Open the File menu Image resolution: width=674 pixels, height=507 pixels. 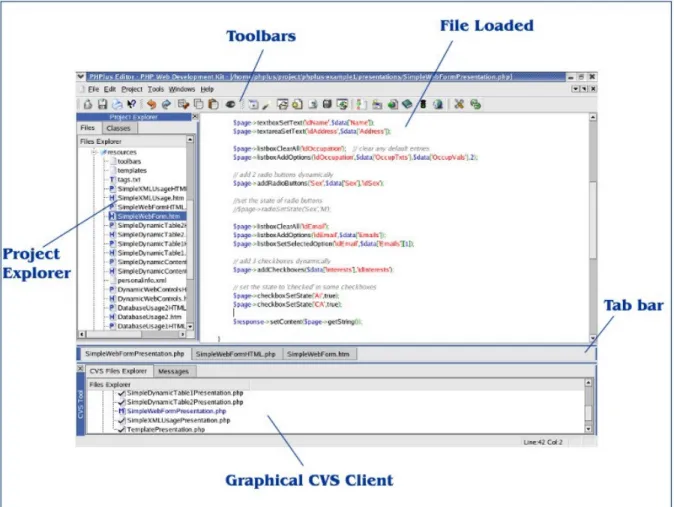pyautogui.click(x=93, y=89)
